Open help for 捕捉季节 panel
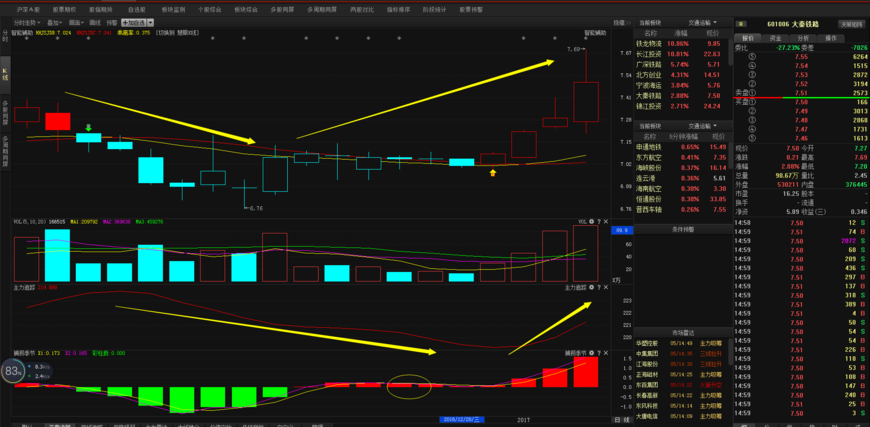 pyautogui.click(x=599, y=353)
